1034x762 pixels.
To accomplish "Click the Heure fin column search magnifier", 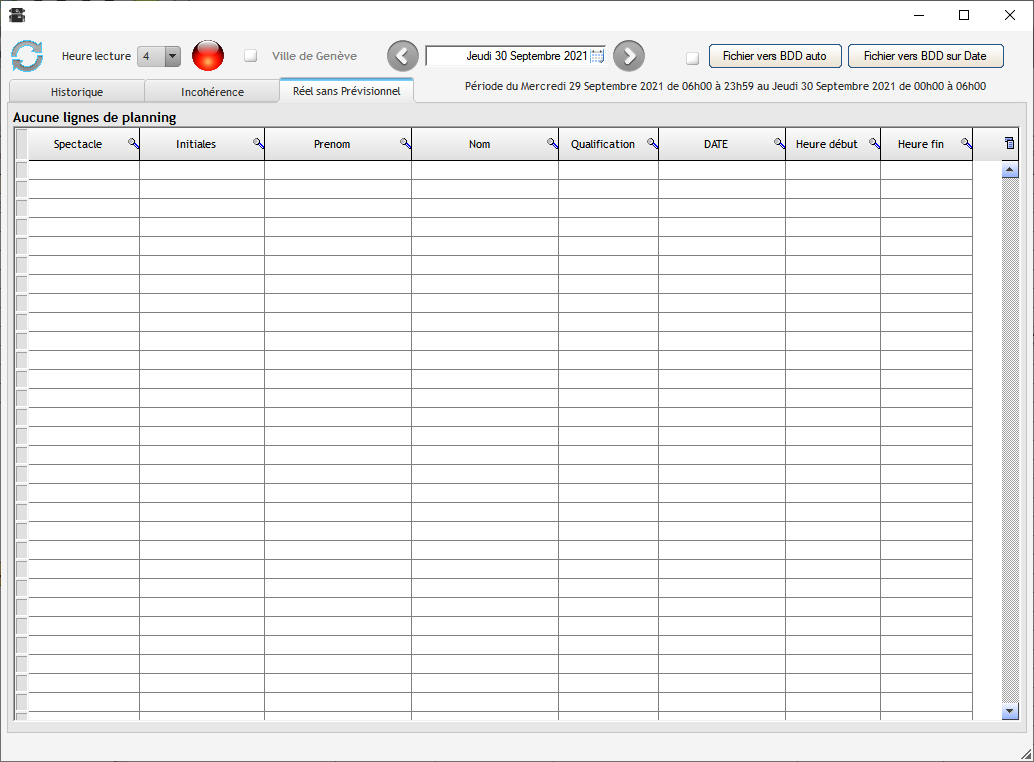I will click(x=966, y=144).
